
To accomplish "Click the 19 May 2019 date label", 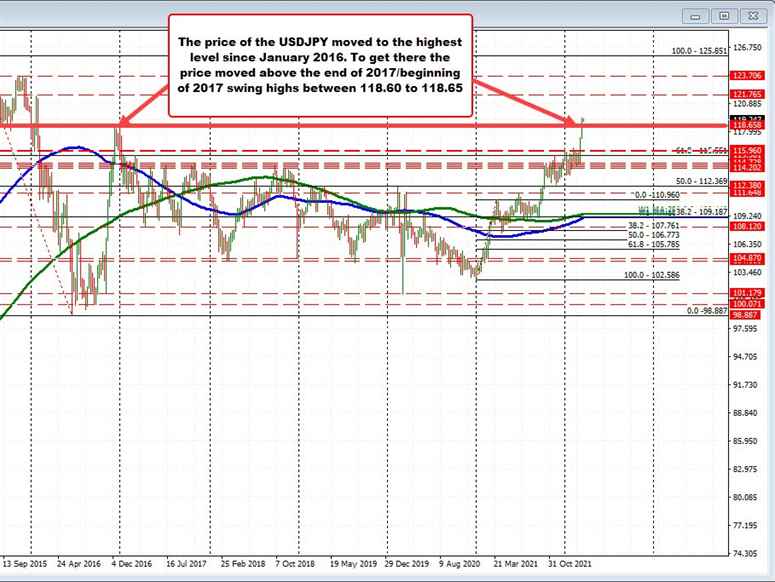I will pos(353,564).
